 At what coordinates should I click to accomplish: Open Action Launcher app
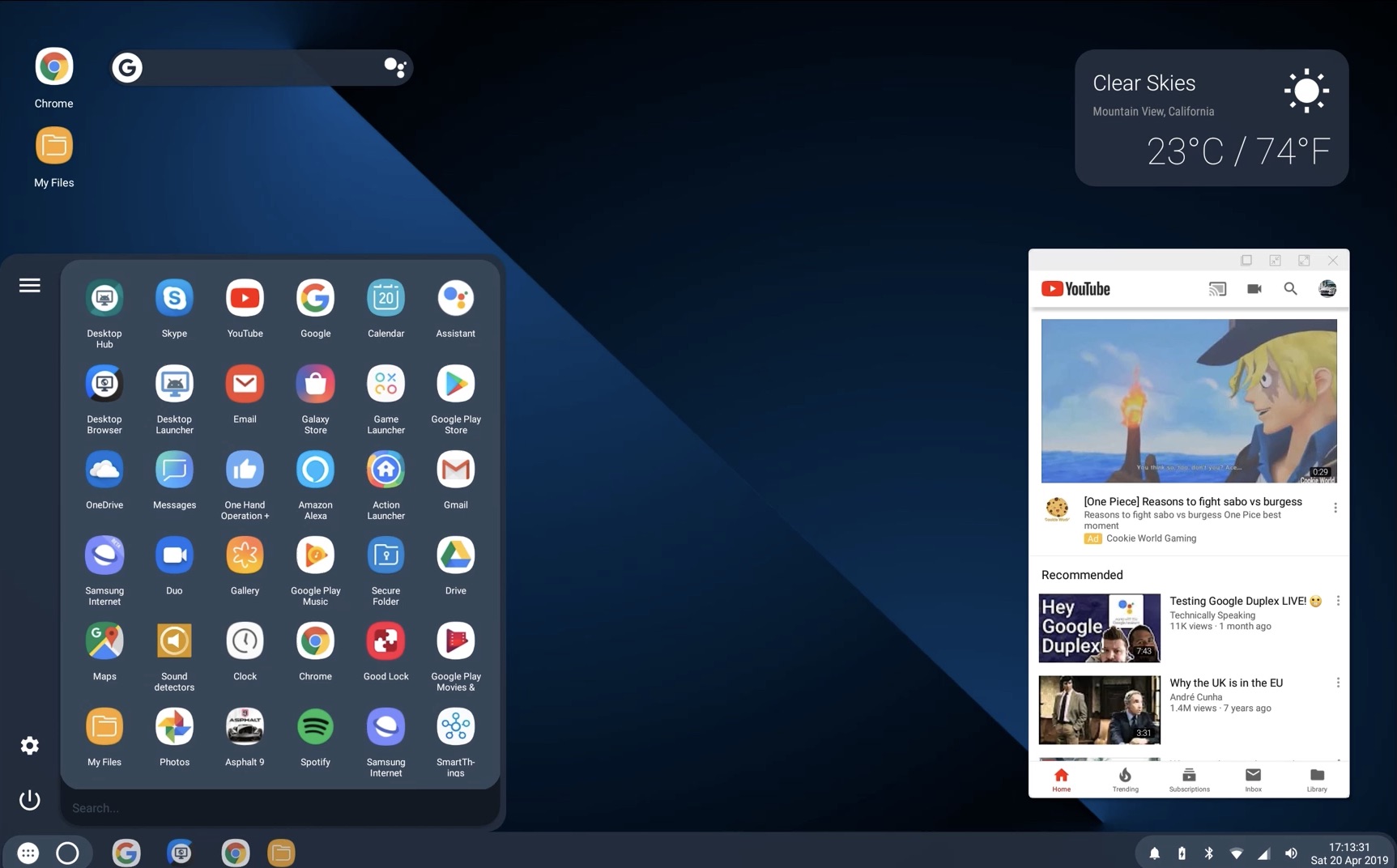click(x=385, y=470)
